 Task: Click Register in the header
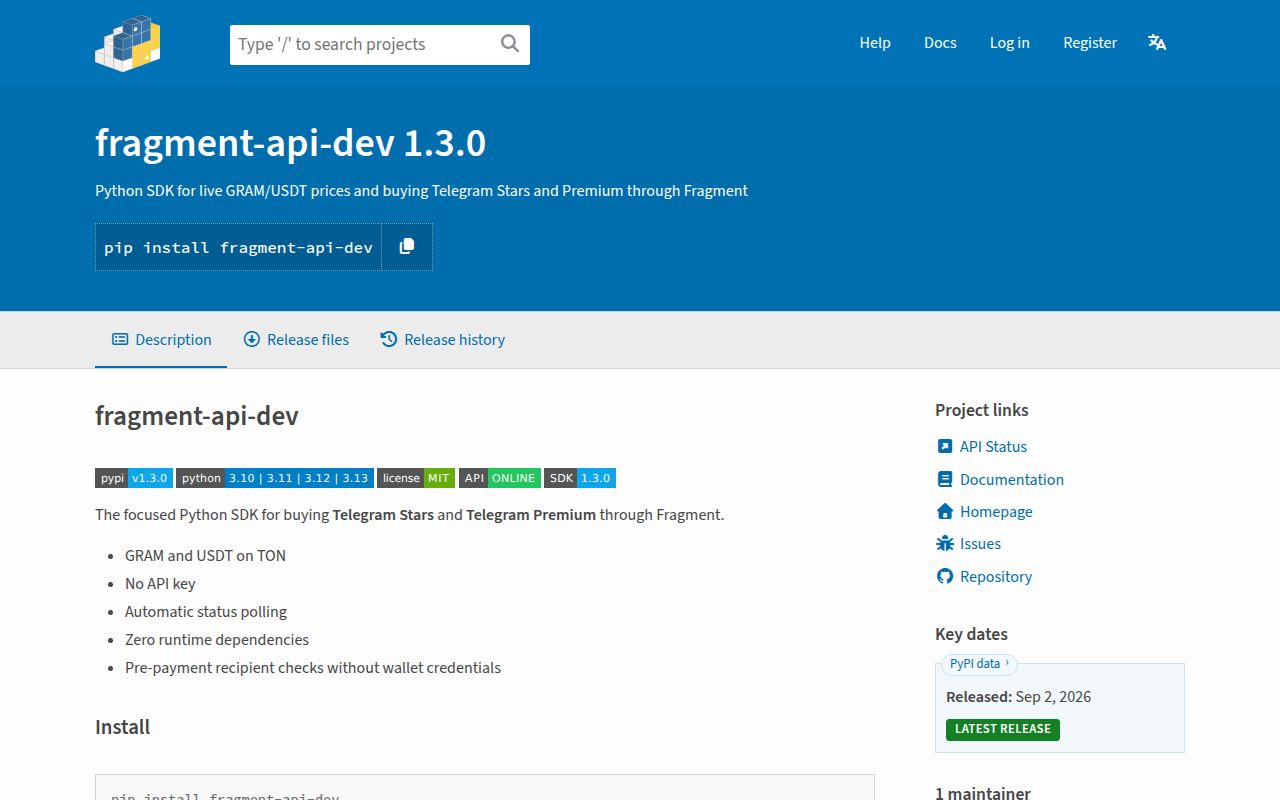tap(1090, 42)
